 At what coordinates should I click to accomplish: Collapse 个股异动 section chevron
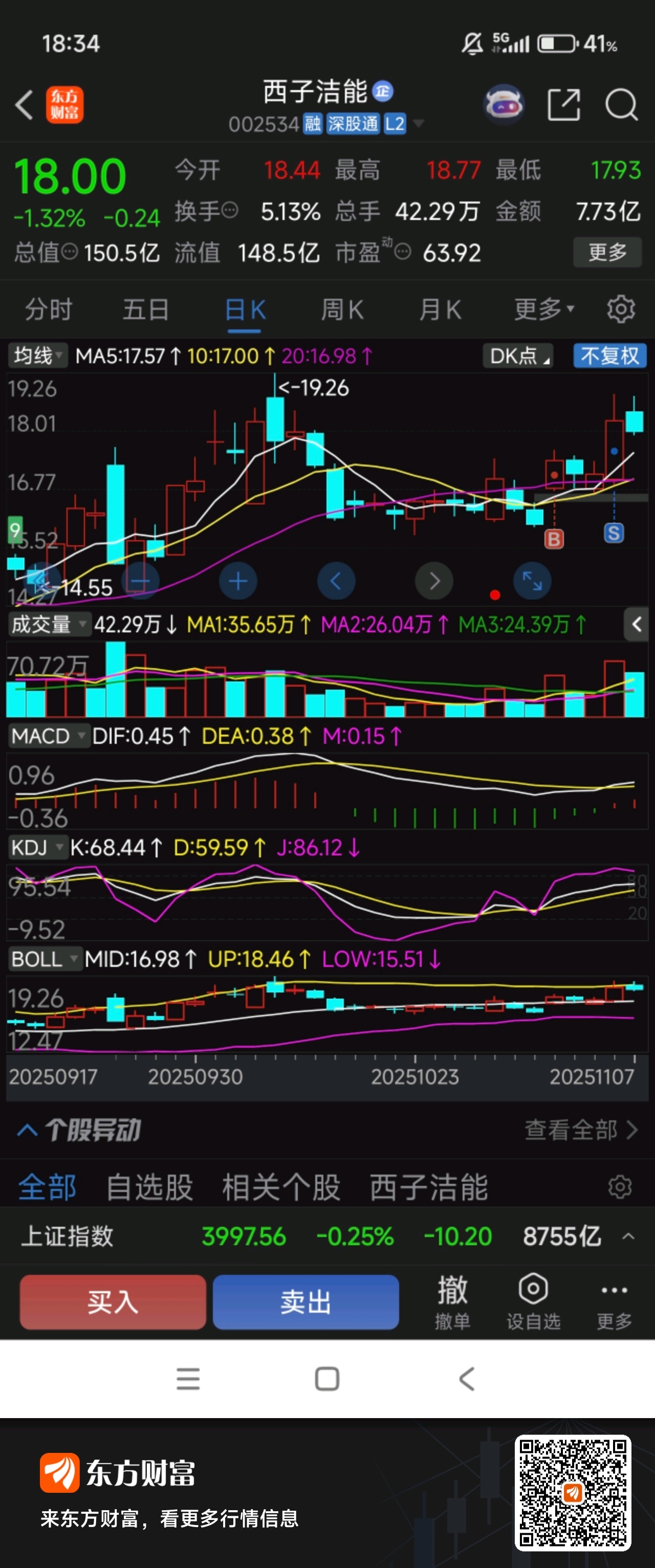pyautogui.click(x=28, y=1130)
